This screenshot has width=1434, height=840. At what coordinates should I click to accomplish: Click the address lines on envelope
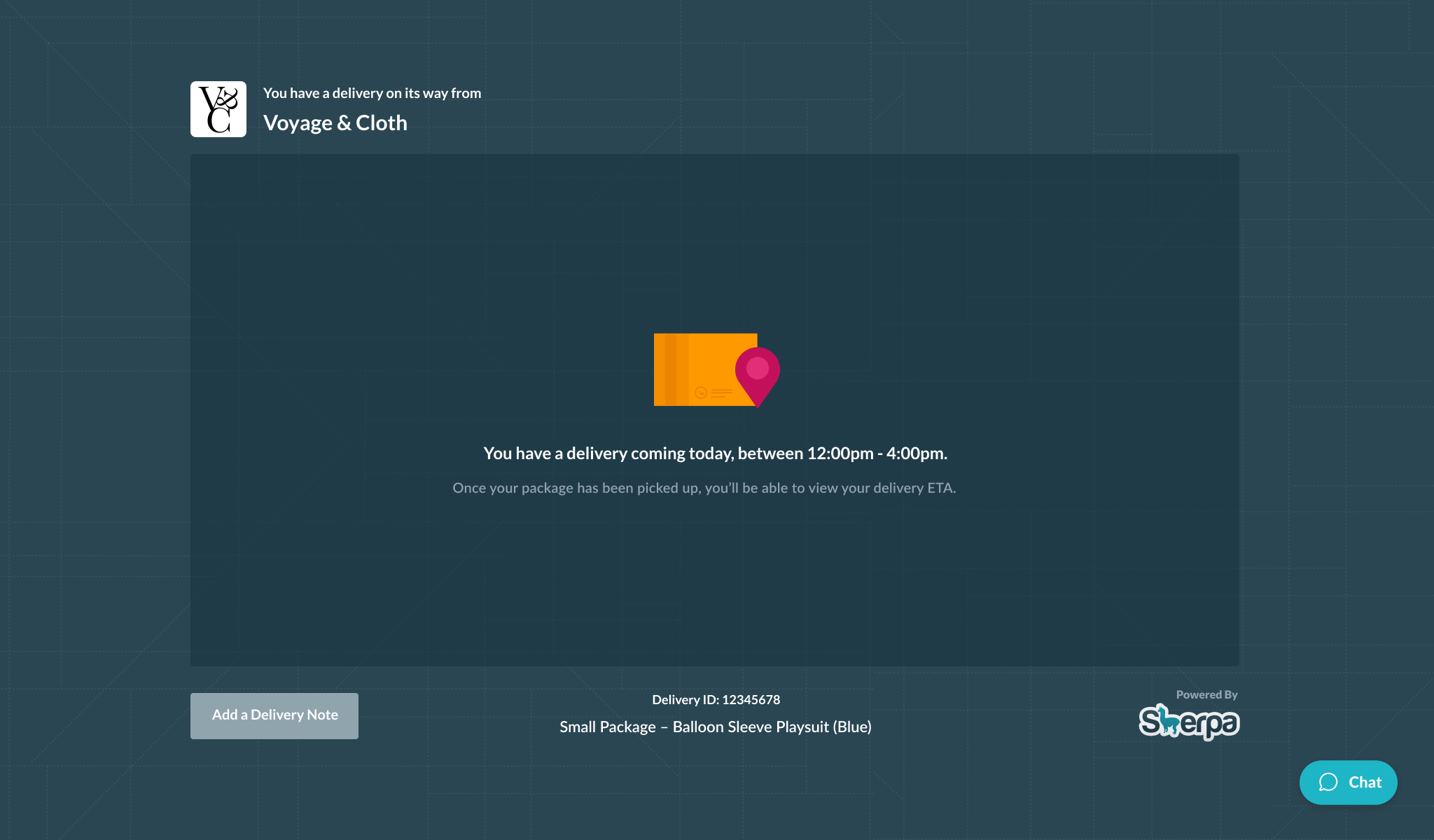pos(721,393)
